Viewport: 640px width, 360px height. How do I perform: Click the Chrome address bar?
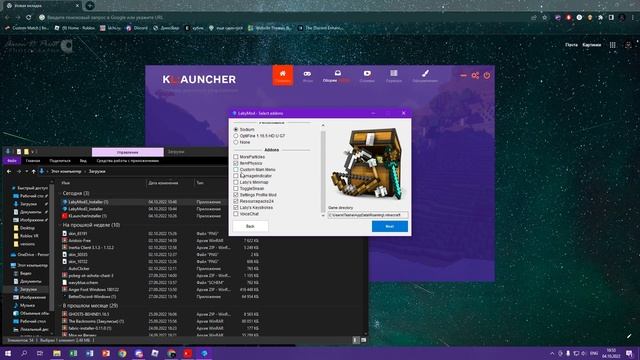coord(282,18)
